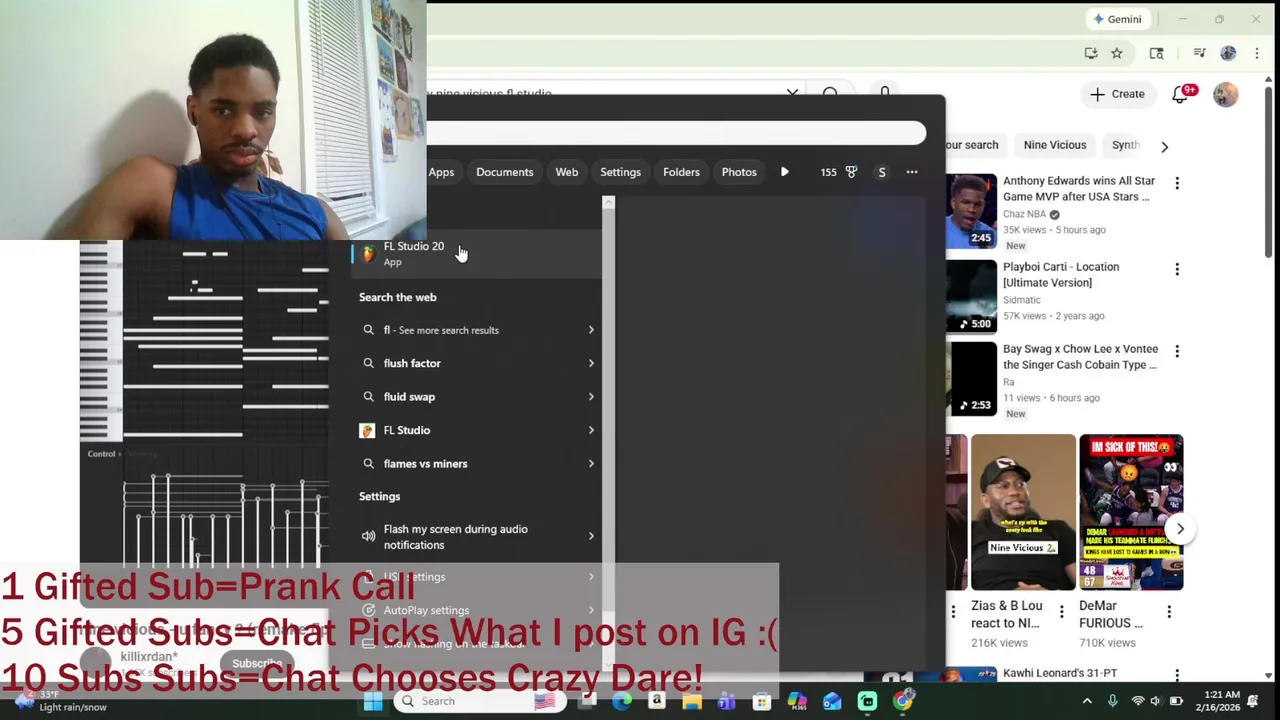Open Anthony Edwards video thumbnail
The image size is (1280, 720).
point(971,212)
